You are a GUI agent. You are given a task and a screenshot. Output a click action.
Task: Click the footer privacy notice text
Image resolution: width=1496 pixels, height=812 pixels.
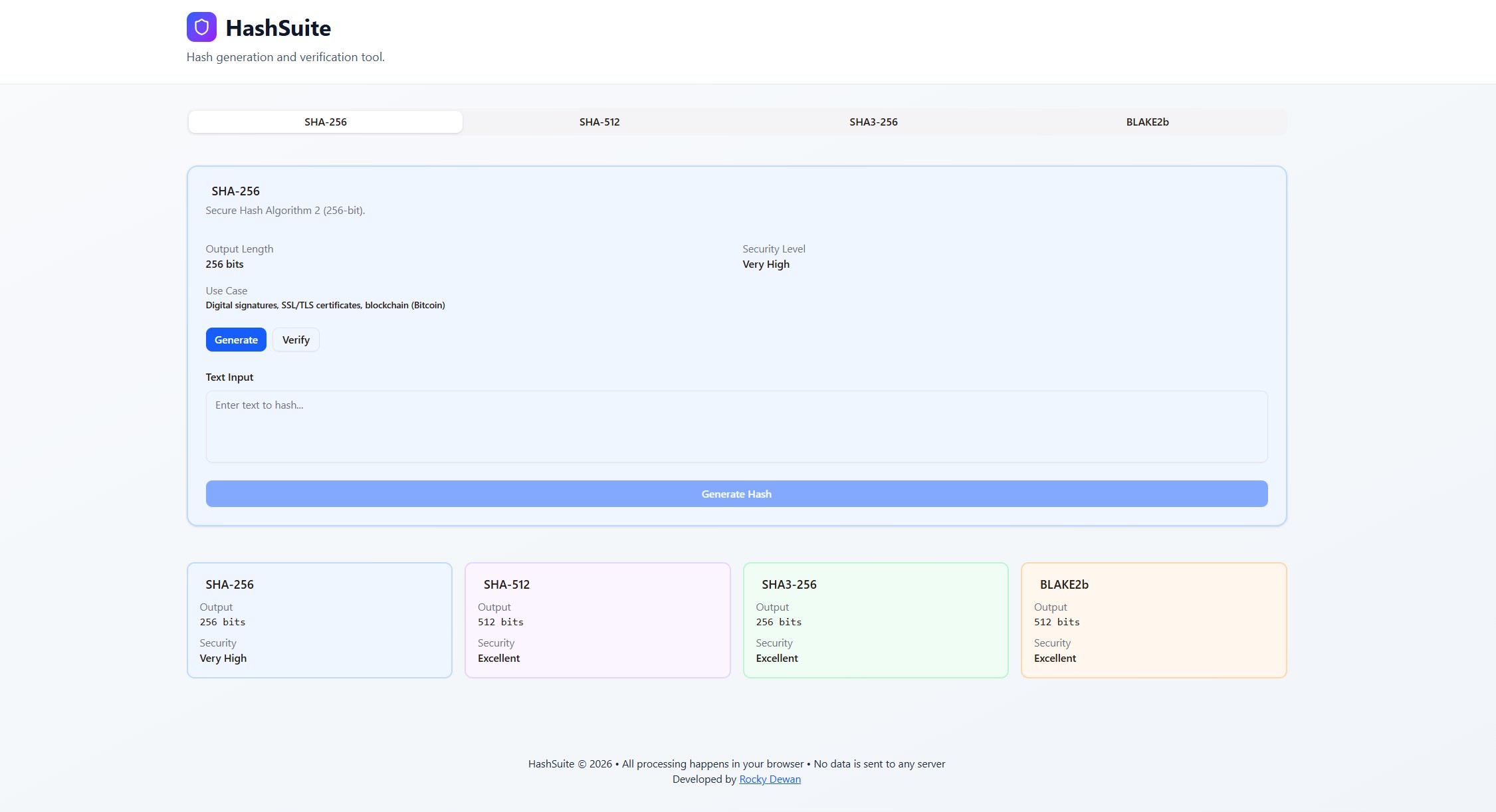(736, 763)
